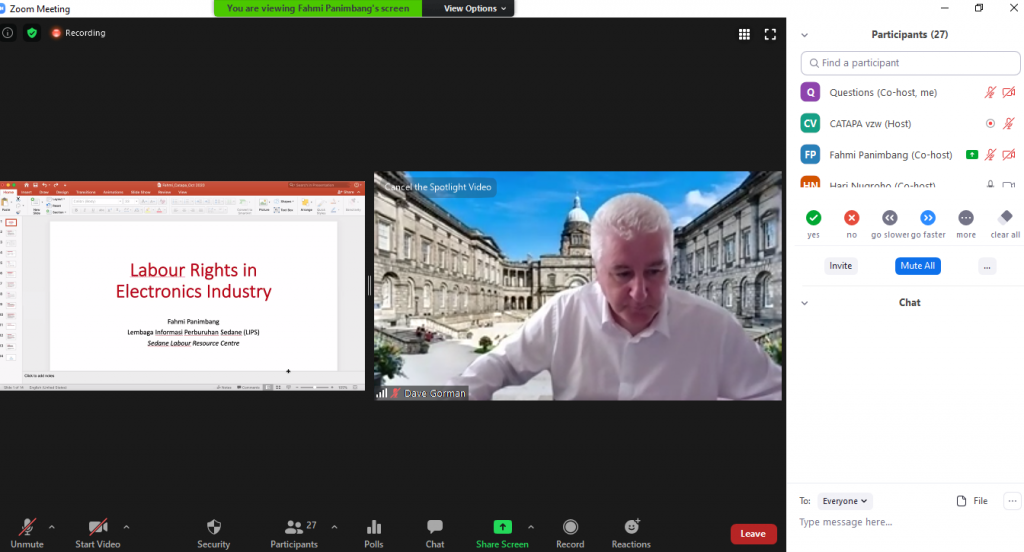Viewport: 1024px width, 552px height.
Task: Open Security options in toolbar
Action: click(214, 534)
